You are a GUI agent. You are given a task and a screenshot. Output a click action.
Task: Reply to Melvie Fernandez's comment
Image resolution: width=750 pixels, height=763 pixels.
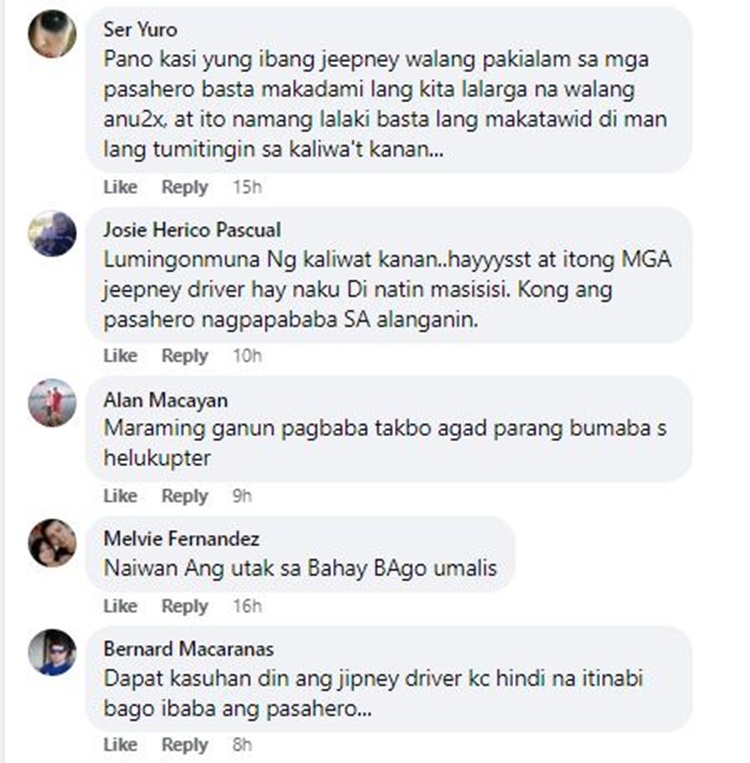pos(184,606)
